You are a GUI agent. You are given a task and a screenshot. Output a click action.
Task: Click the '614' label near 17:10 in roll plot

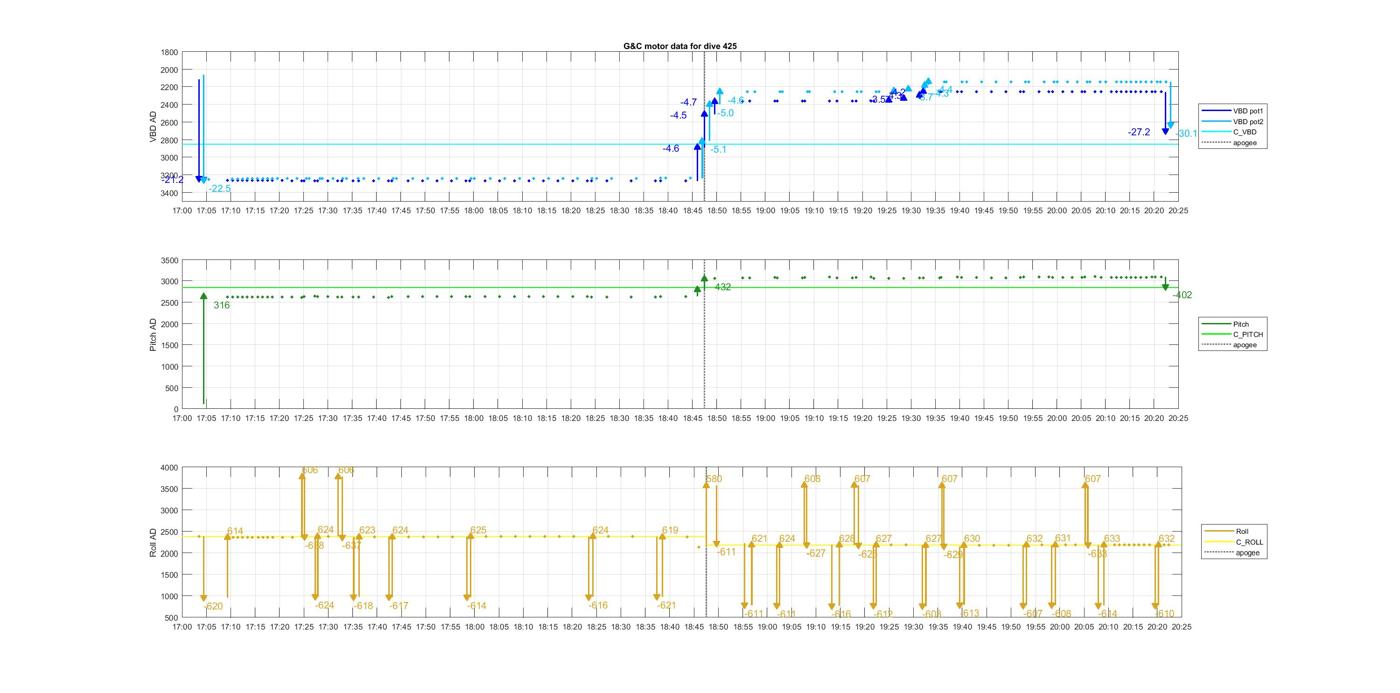pos(235,532)
